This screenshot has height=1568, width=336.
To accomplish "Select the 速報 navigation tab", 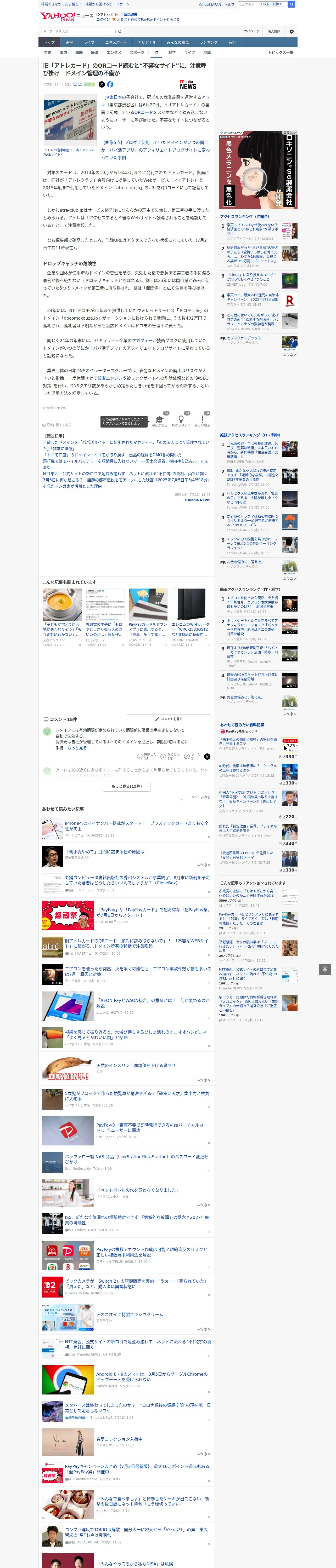I will pos(69,42).
